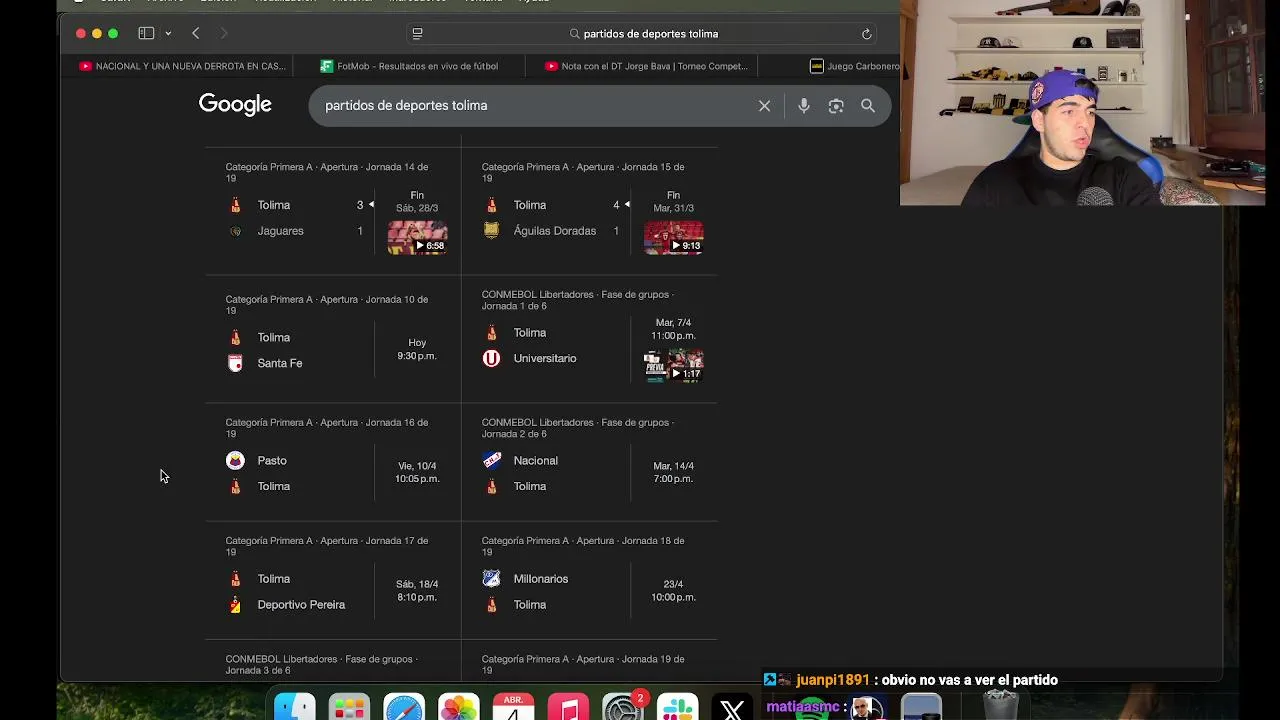Viewport: 1280px width, 720px height.
Task: Open the Tolima 3 Jaguares 1 match result
Action: point(333,210)
